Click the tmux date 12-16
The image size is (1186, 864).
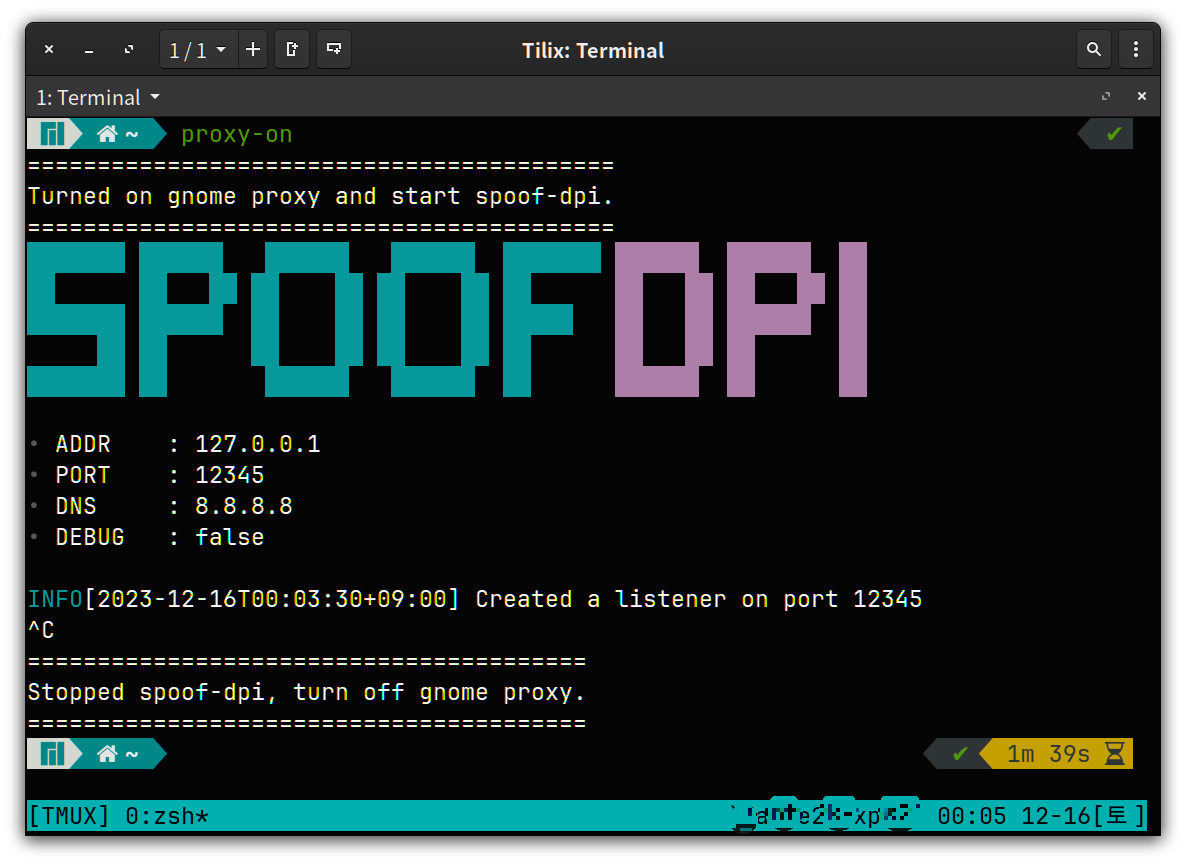click(1056, 816)
